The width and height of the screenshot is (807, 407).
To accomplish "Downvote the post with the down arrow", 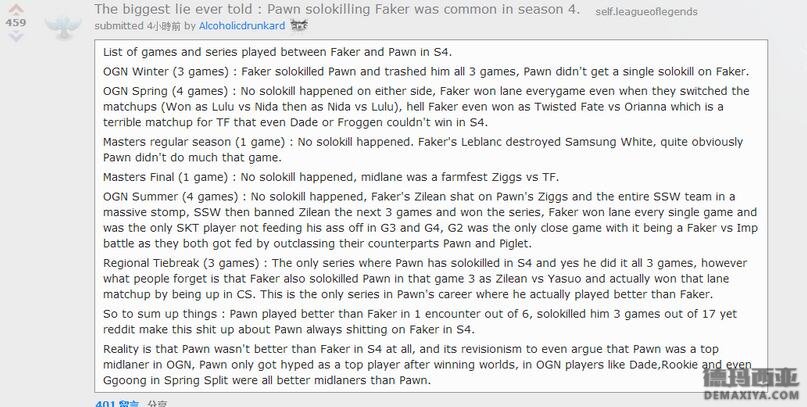I will pyautogui.click(x=16, y=36).
